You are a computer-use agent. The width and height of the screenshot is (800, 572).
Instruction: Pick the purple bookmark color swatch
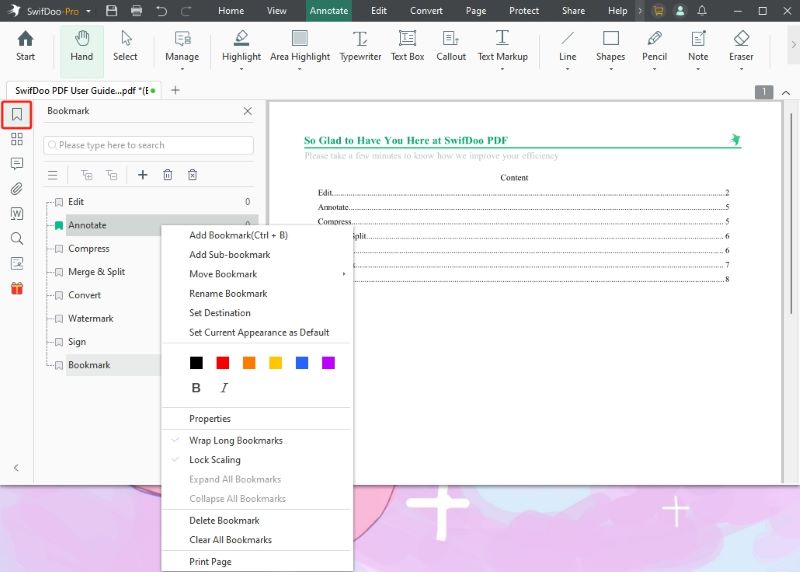pos(329,363)
